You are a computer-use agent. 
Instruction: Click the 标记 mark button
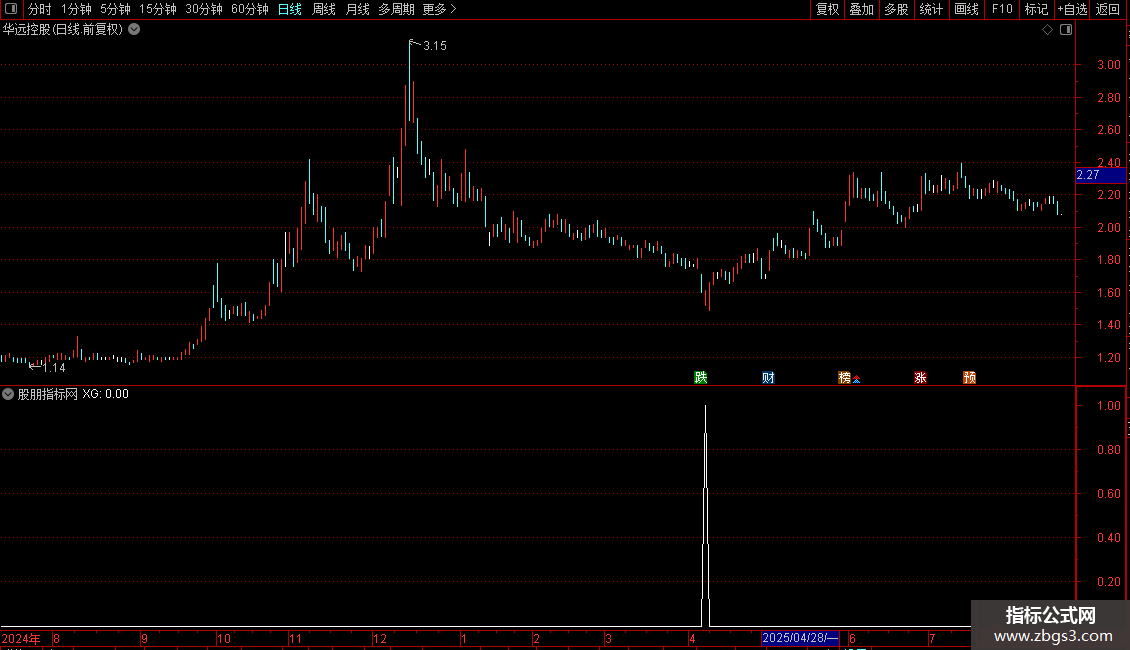1036,9
